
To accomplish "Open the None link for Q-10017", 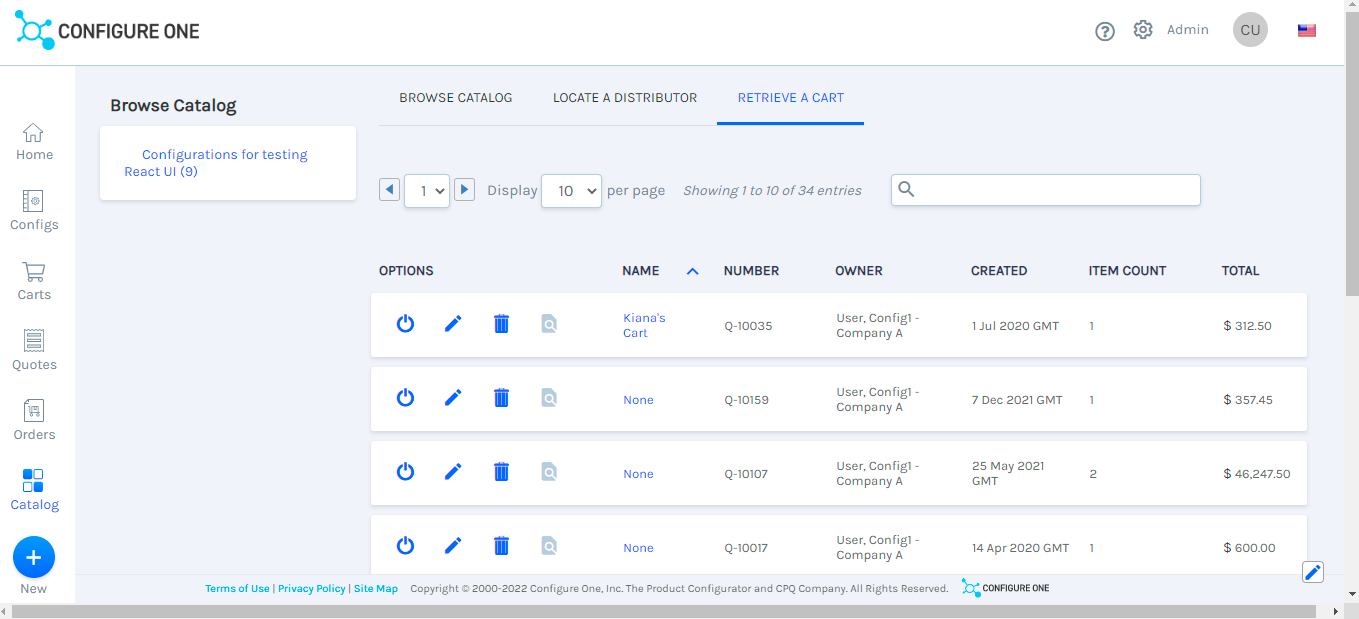I will click(x=638, y=548).
